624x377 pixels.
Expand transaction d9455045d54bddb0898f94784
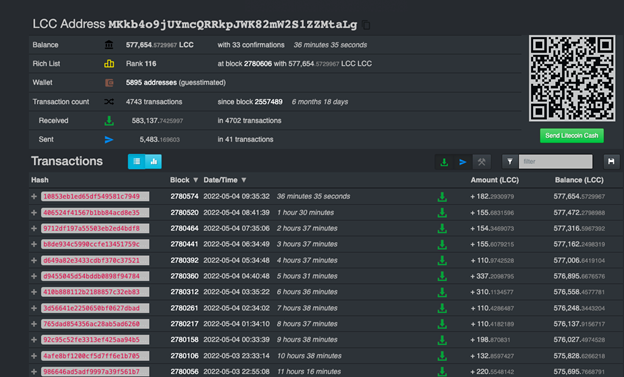pos(34,276)
